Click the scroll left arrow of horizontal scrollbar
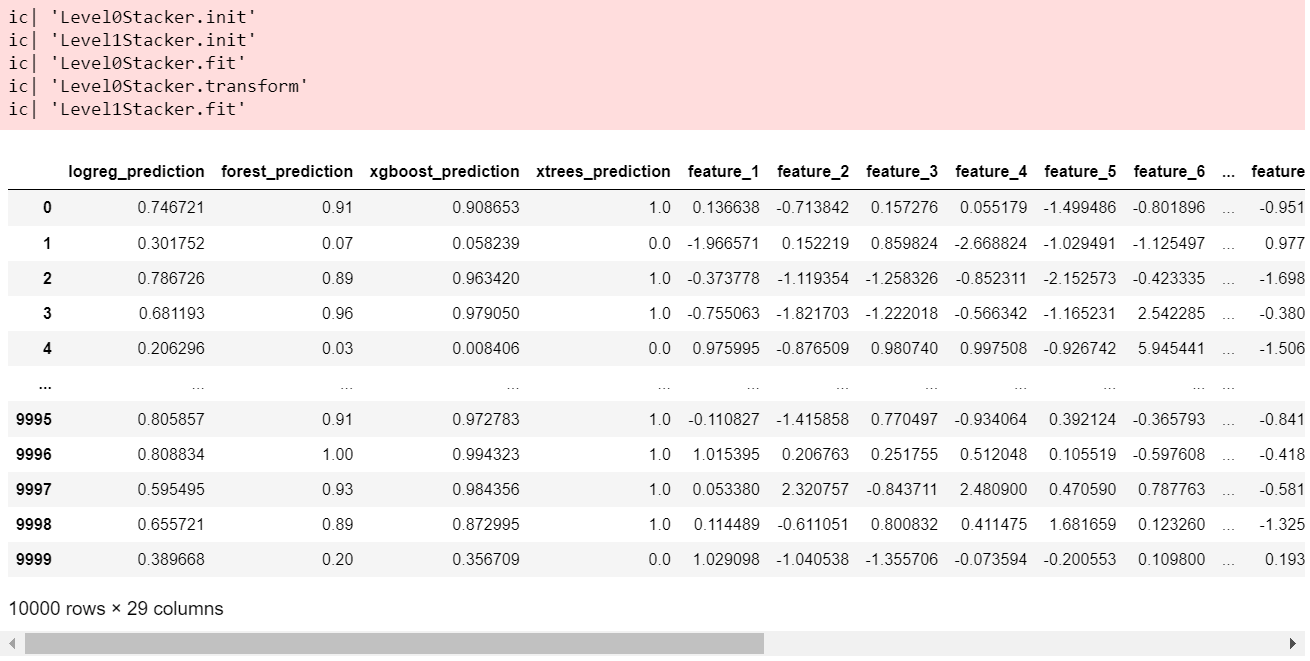 (12, 643)
